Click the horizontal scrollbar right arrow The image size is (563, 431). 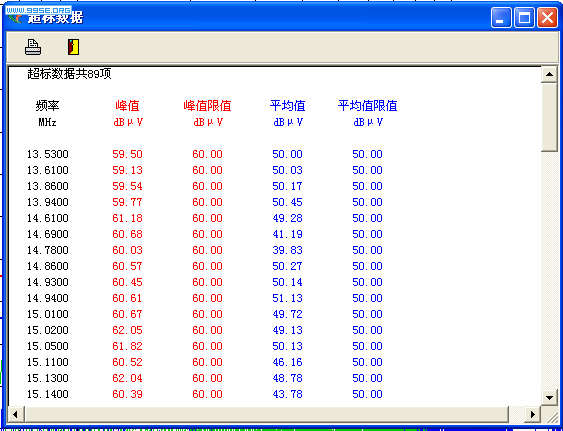[533, 414]
